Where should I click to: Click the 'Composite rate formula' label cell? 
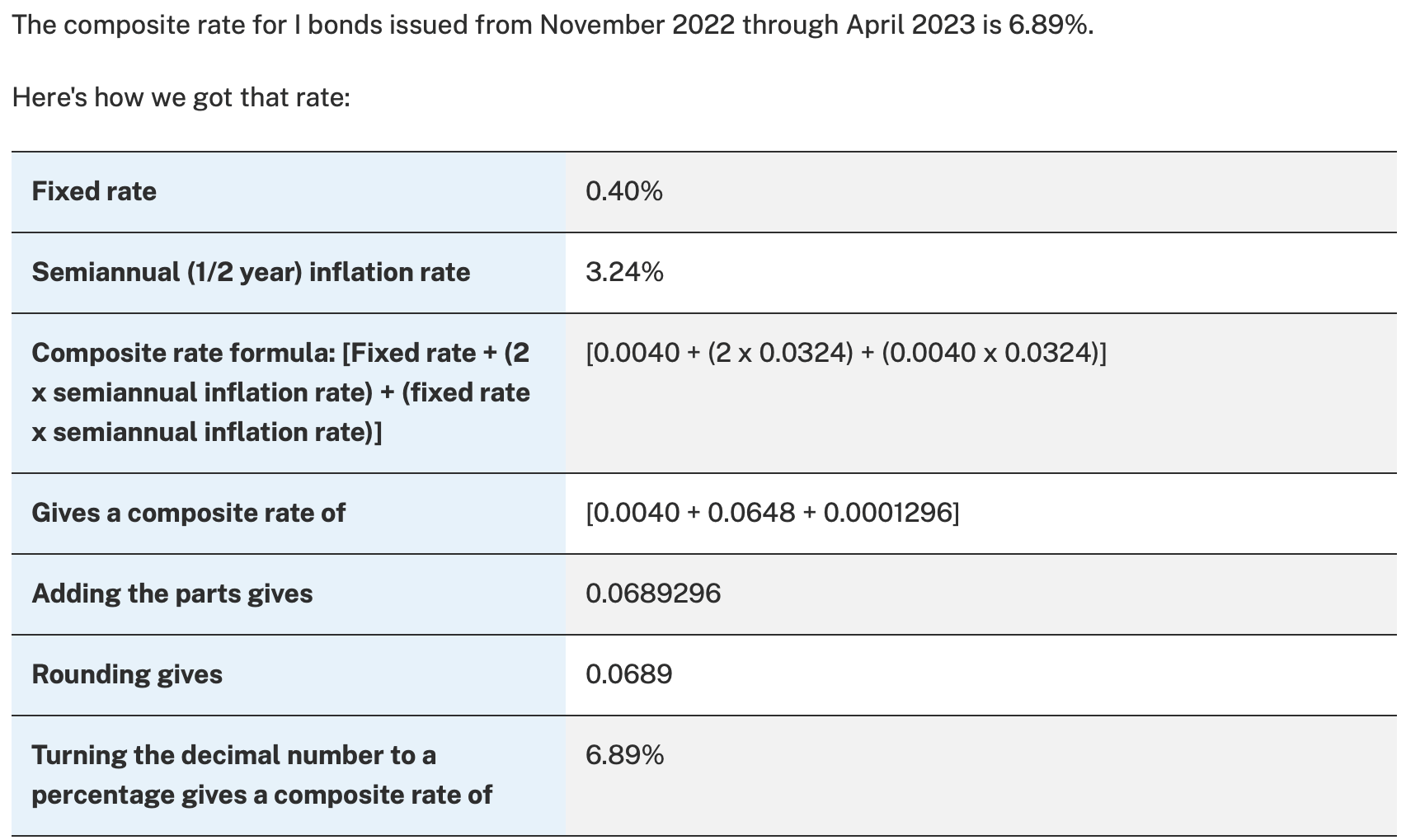pos(280,392)
